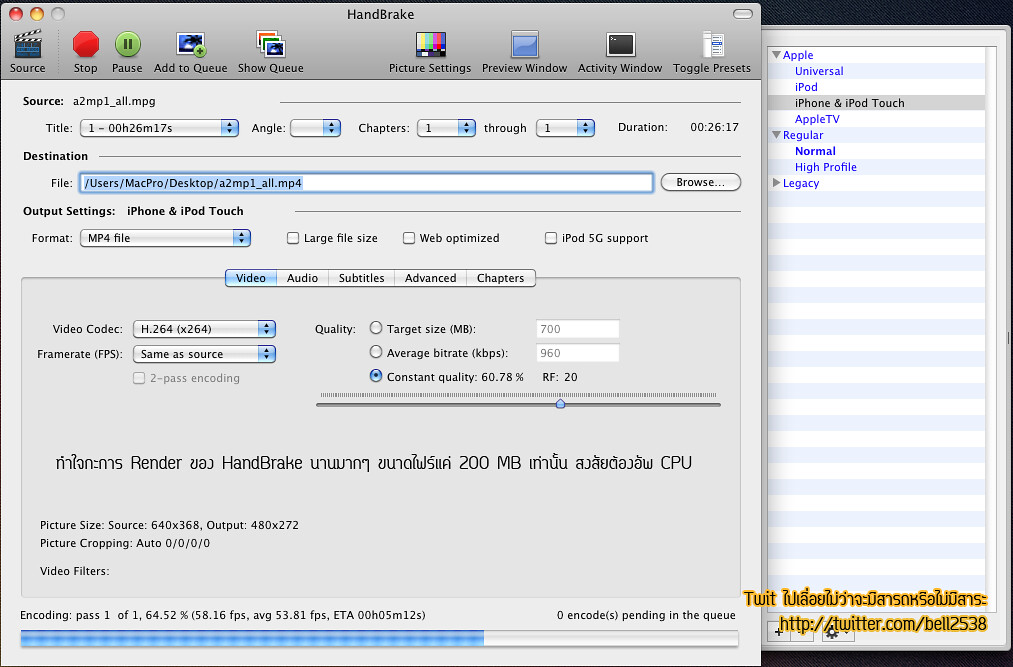Open the Framerate (FPS) dropdown
The height and width of the screenshot is (667, 1013).
click(x=204, y=354)
